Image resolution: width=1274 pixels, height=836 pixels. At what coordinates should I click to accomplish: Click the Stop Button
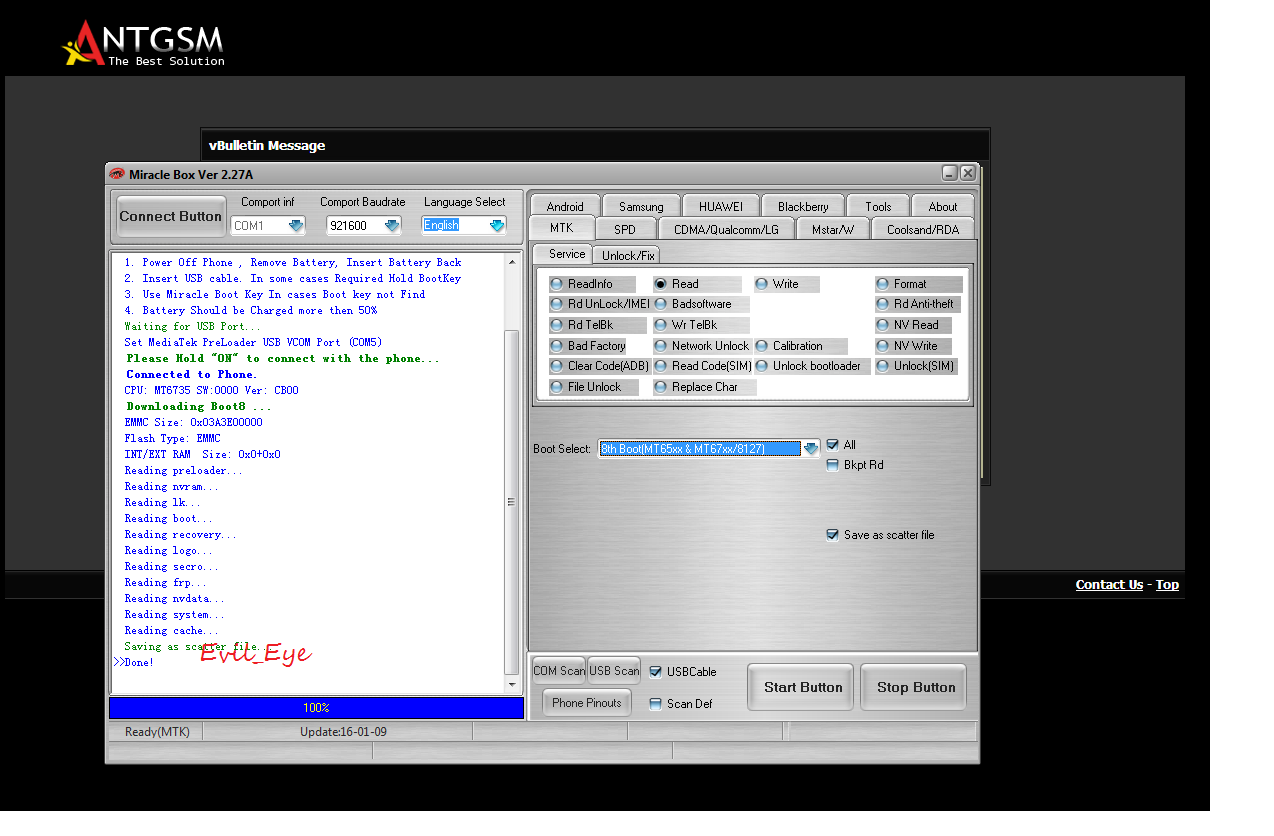tap(914, 687)
